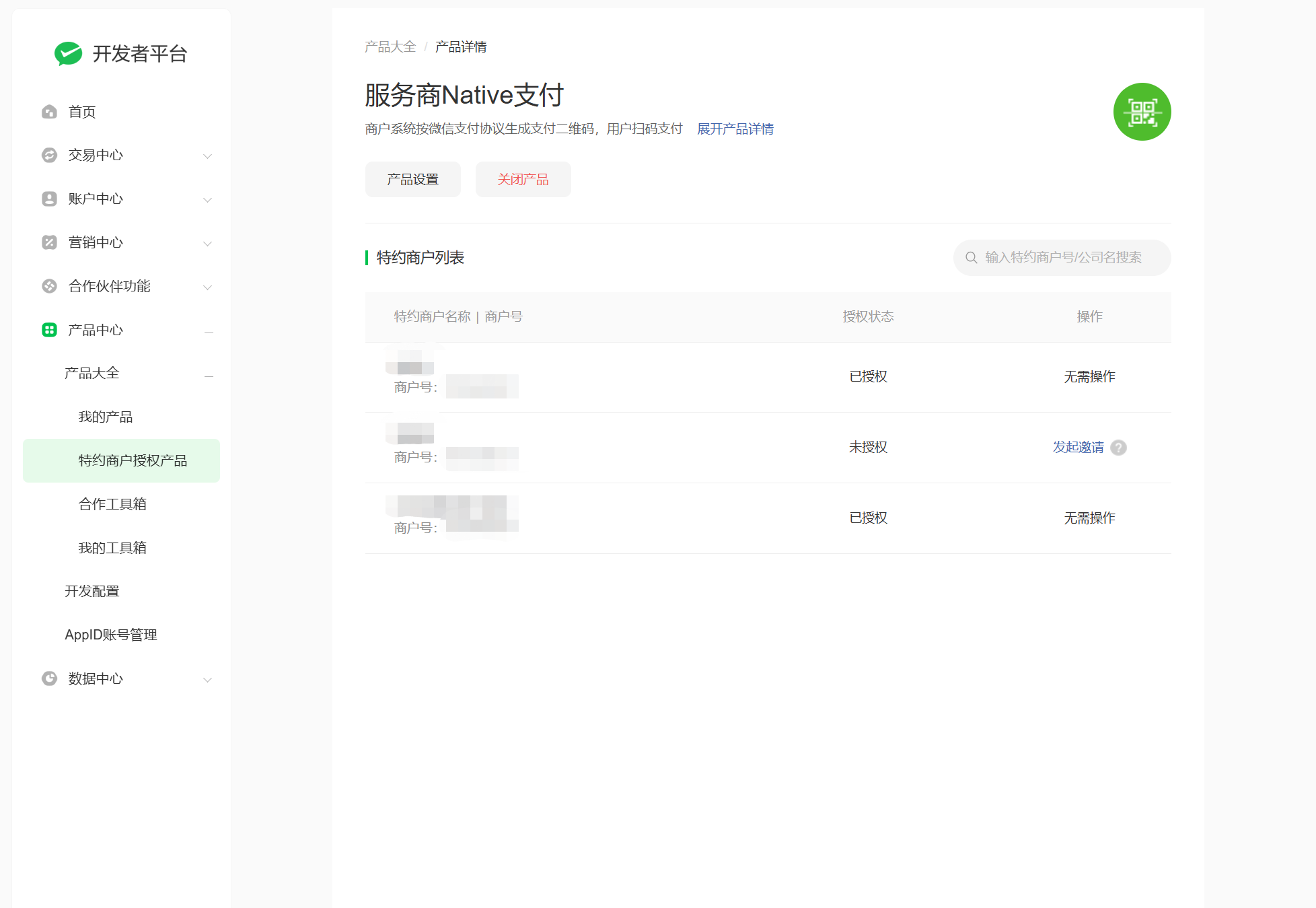The height and width of the screenshot is (908, 1316).
Task: Click the 未授权 status cell
Action: point(869,447)
